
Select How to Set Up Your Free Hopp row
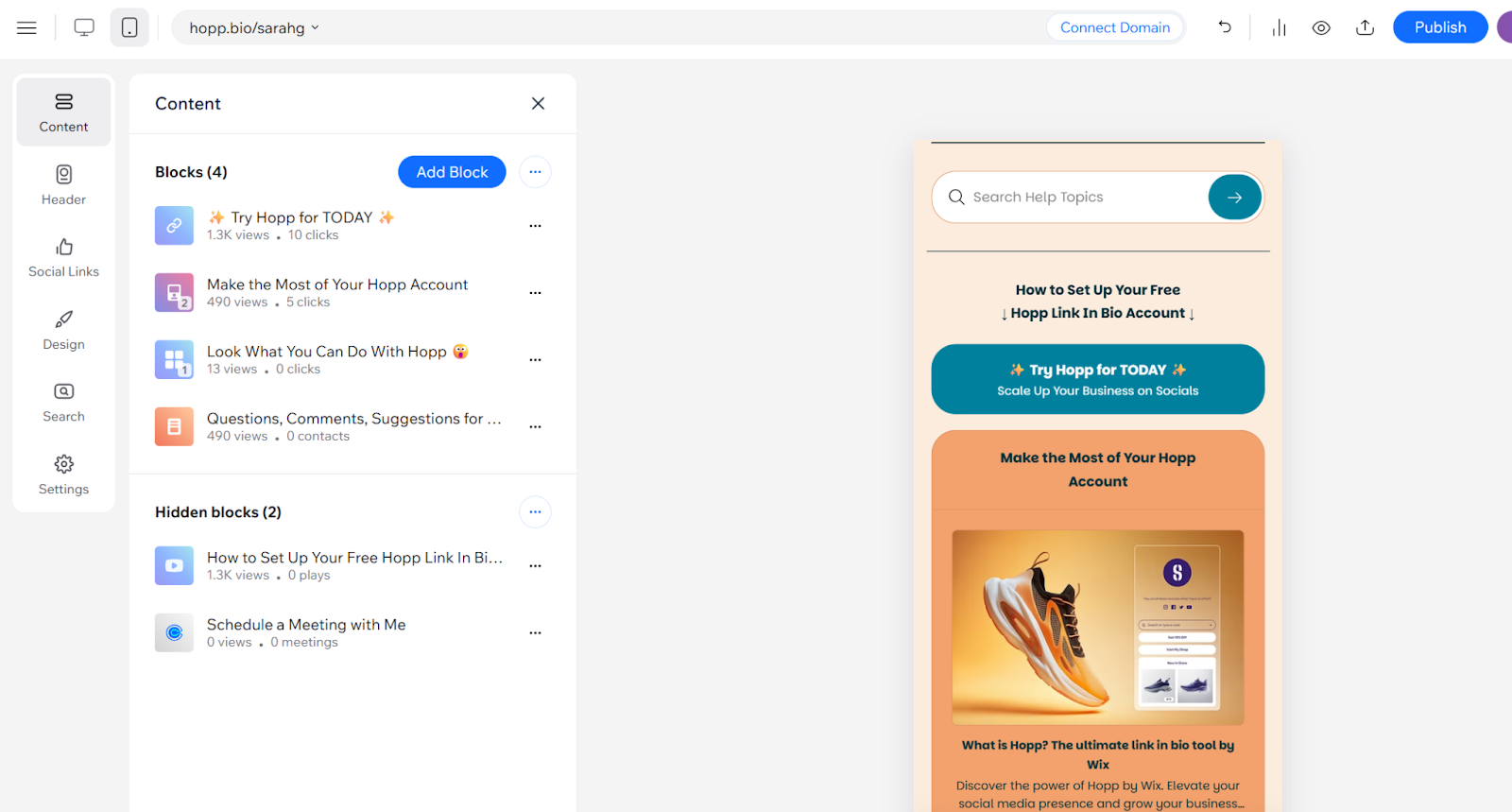tap(352, 566)
